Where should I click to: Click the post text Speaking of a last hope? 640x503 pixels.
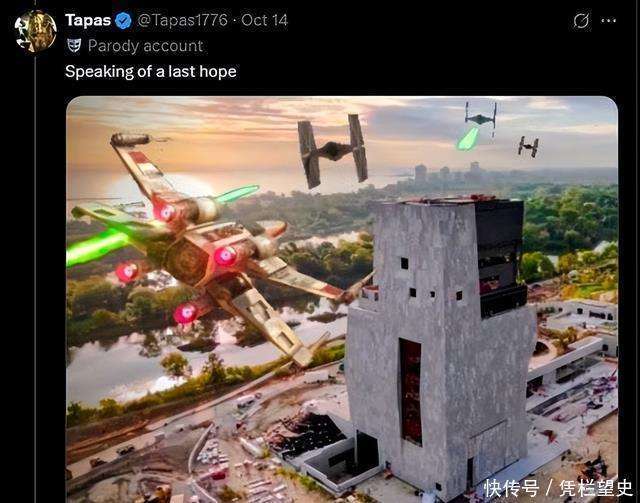pyautogui.click(x=151, y=72)
